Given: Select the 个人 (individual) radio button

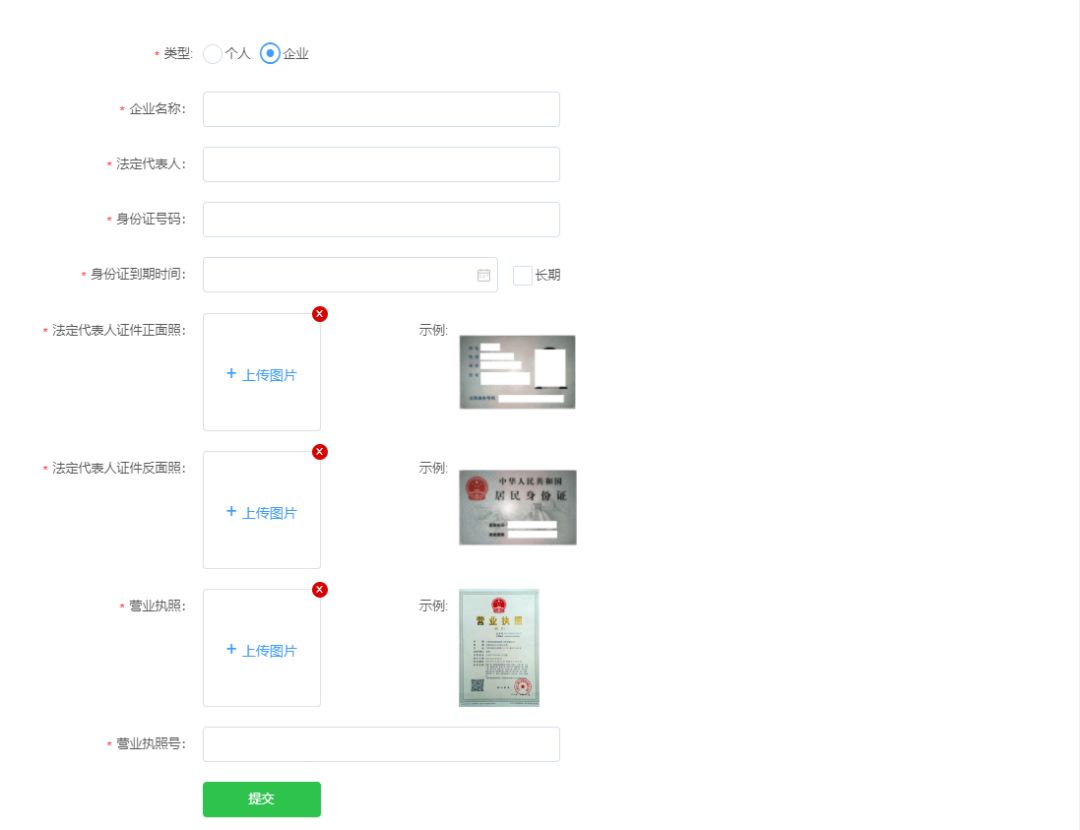Looking at the screenshot, I should coord(212,54).
